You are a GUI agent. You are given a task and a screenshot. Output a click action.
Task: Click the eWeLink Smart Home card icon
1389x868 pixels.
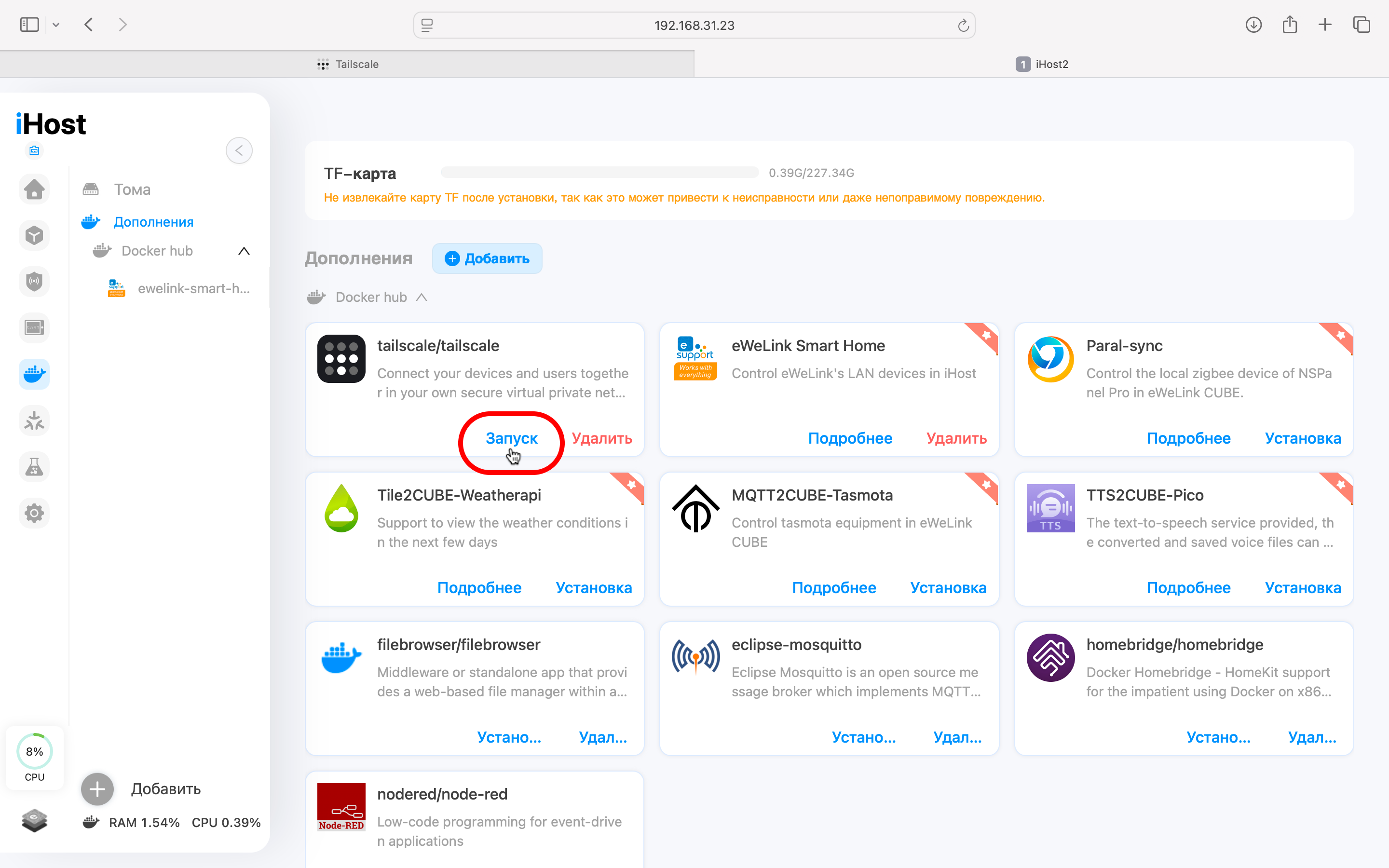click(695, 359)
